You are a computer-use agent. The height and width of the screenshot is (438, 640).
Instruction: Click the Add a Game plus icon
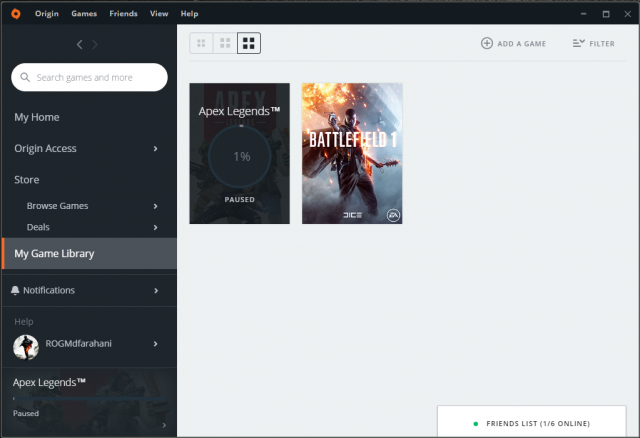(x=487, y=43)
